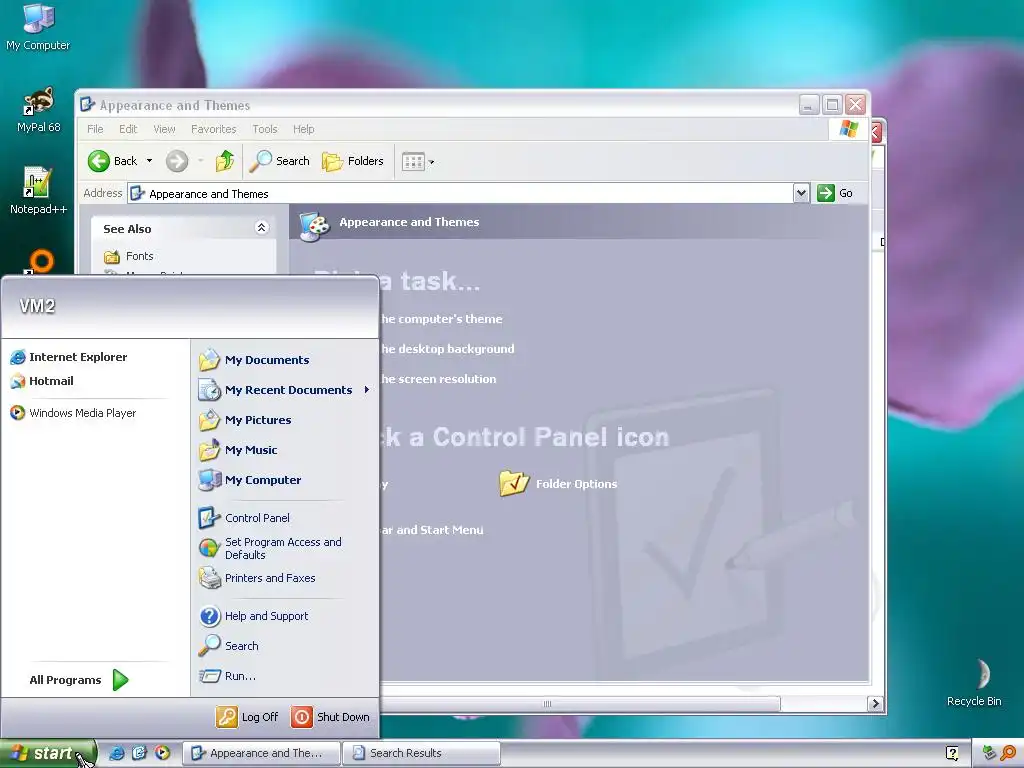Choose change the desktop background task
This screenshot has height=768, width=1024.
[x=447, y=349]
